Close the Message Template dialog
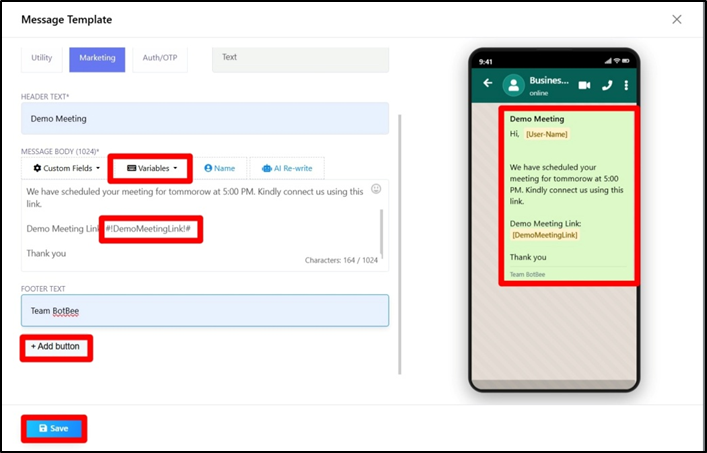This screenshot has height=453, width=707. [x=677, y=19]
